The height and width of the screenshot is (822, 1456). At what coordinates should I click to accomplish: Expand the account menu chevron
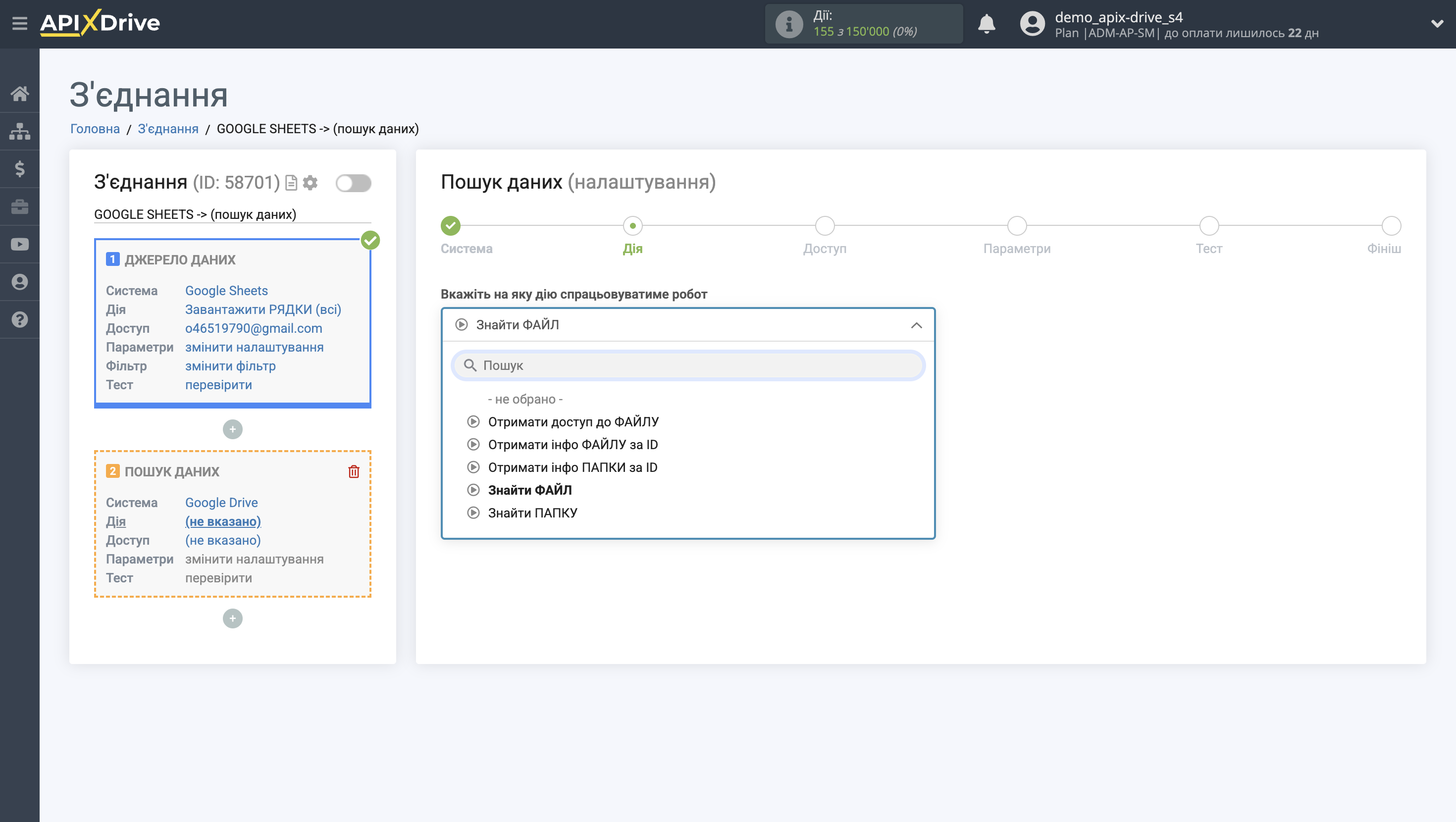tap(1437, 24)
